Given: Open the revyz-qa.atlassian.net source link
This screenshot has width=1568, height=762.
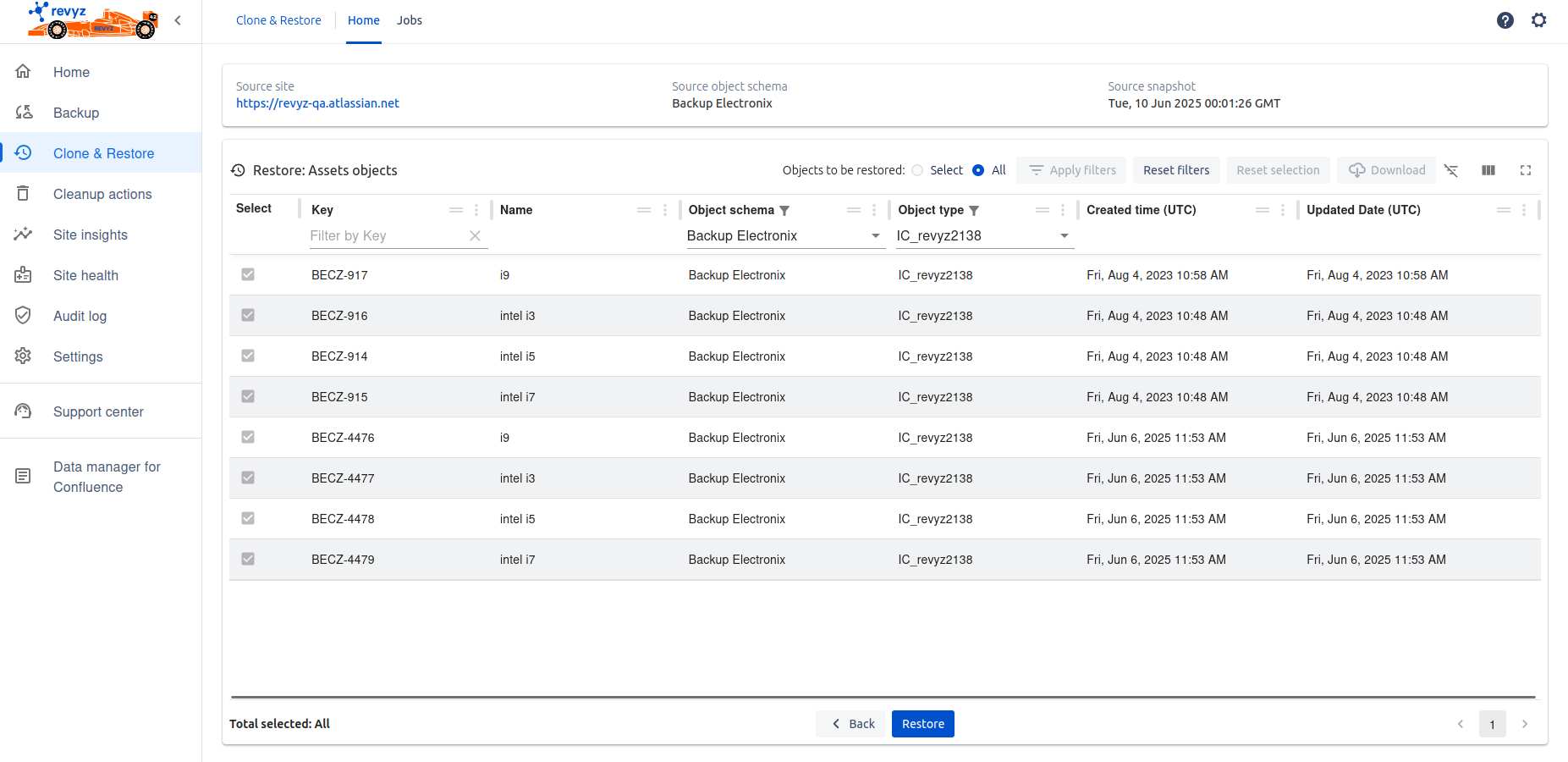Looking at the screenshot, I should [x=317, y=103].
